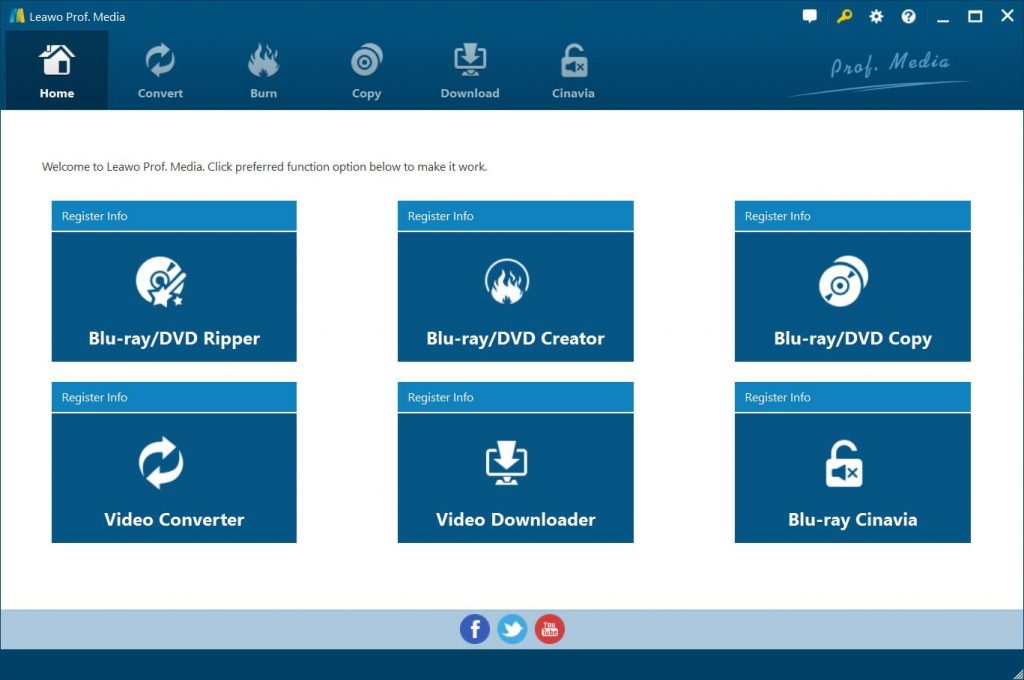Open the Twitter link icon
This screenshot has width=1024, height=680.
[512, 629]
